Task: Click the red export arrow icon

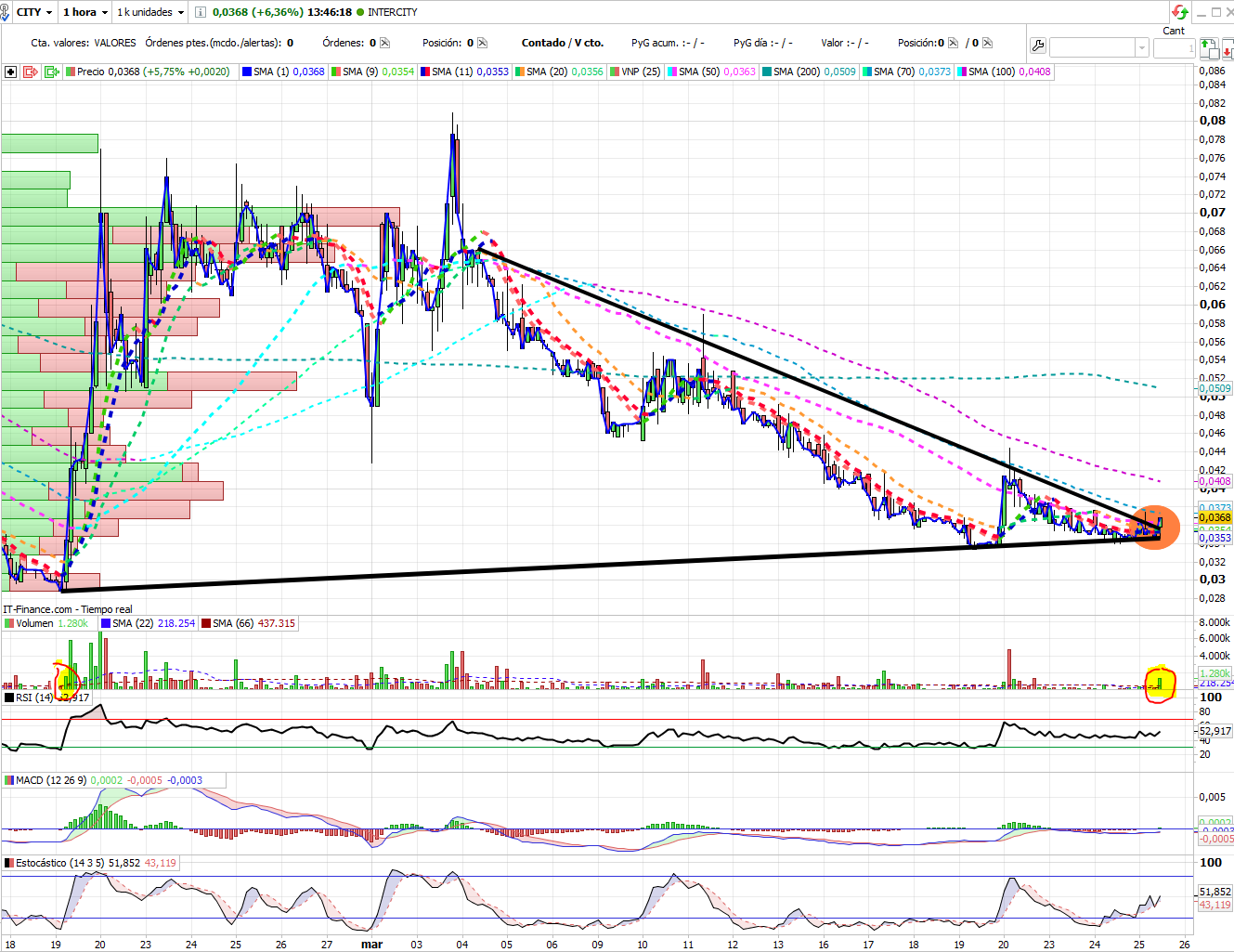Action: (31, 72)
